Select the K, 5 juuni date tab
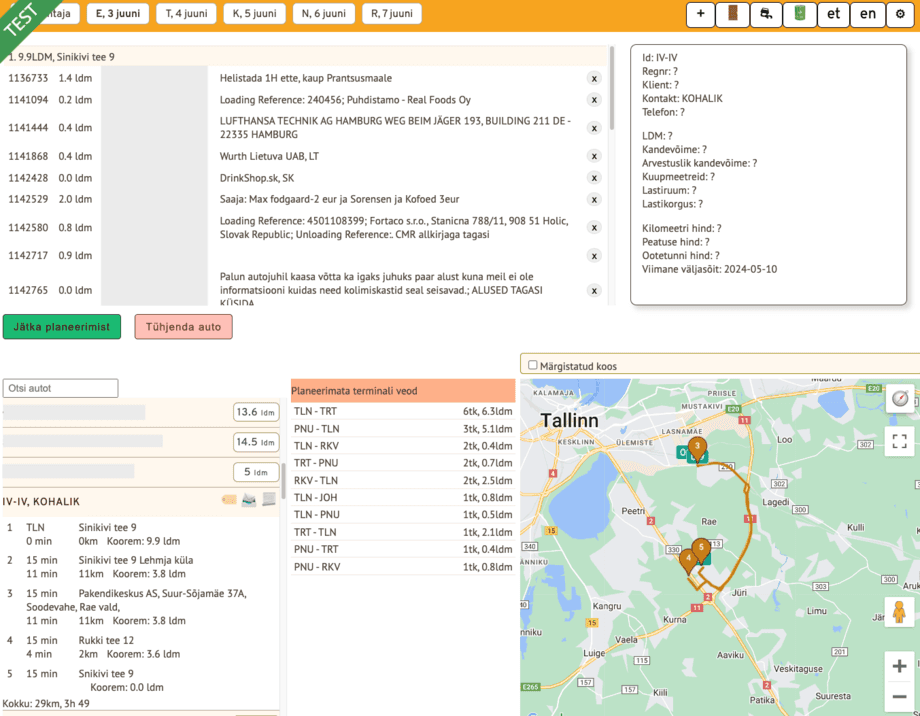 click(254, 13)
